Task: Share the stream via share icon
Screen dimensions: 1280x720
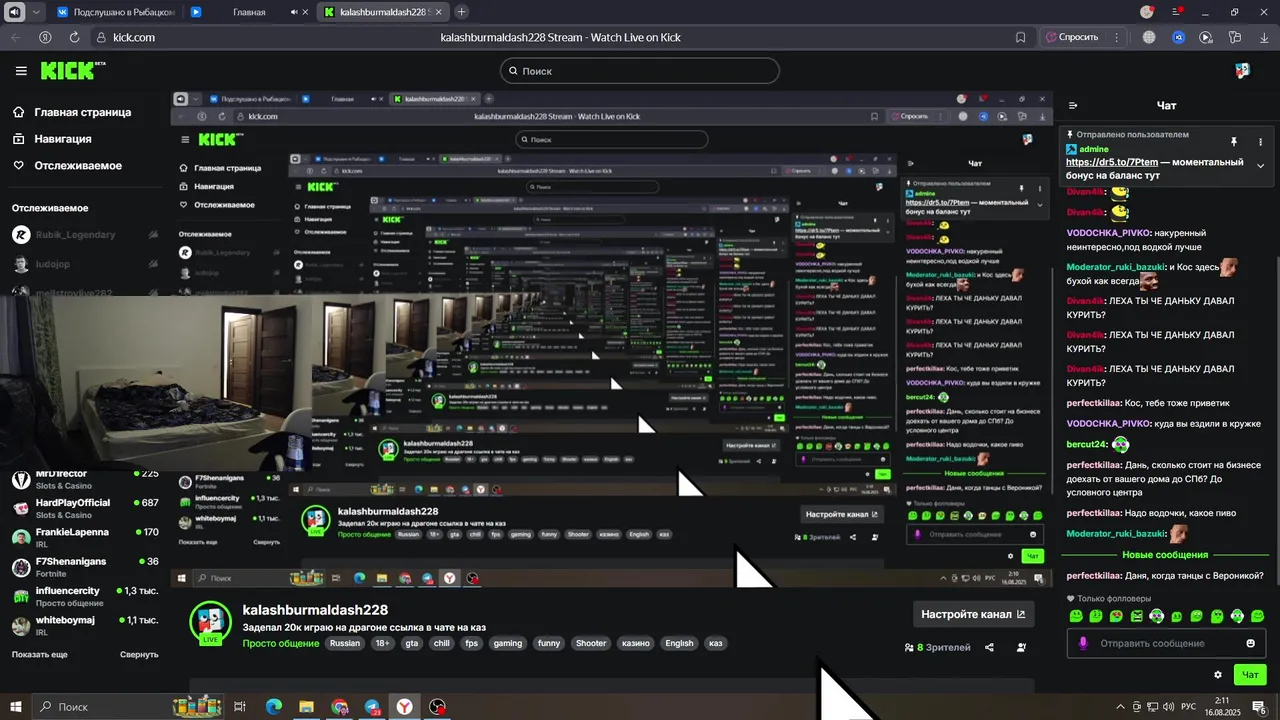Action: [989, 647]
